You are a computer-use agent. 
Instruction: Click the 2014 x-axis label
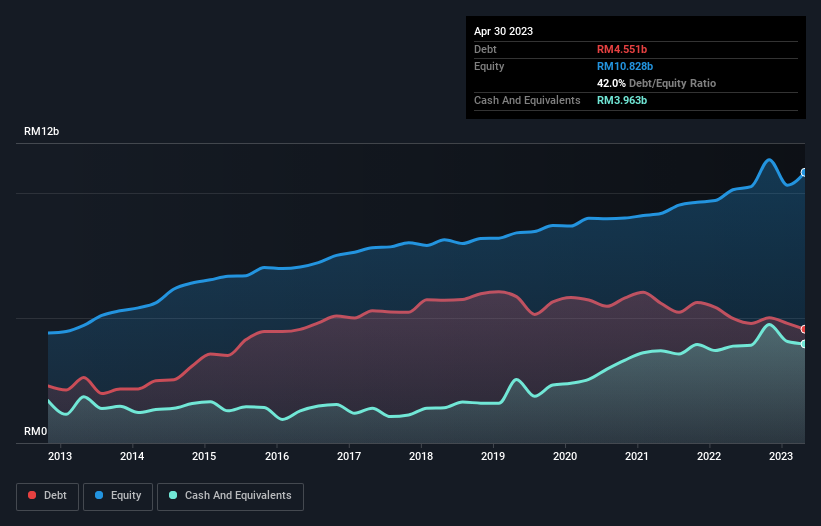pos(132,456)
